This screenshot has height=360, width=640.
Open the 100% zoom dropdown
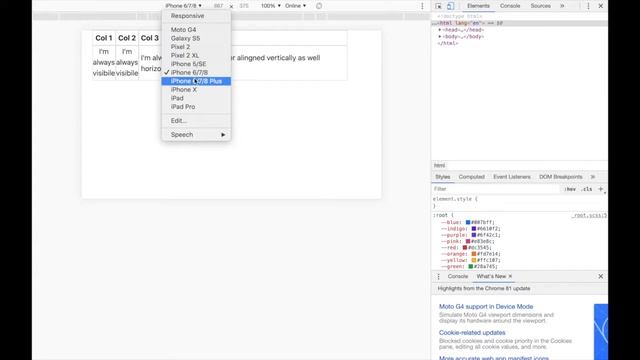pos(271,6)
